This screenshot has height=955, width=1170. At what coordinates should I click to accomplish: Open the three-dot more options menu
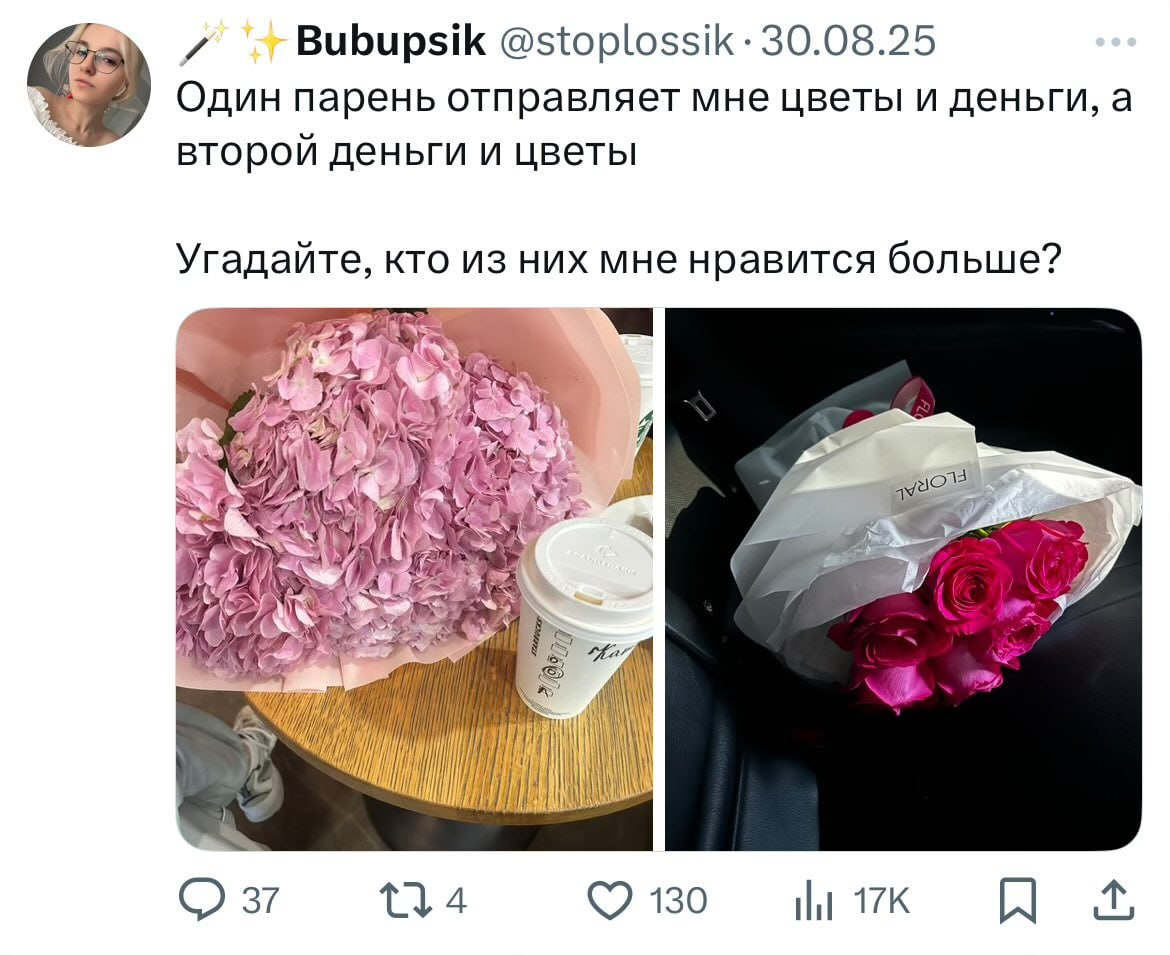tap(1116, 43)
